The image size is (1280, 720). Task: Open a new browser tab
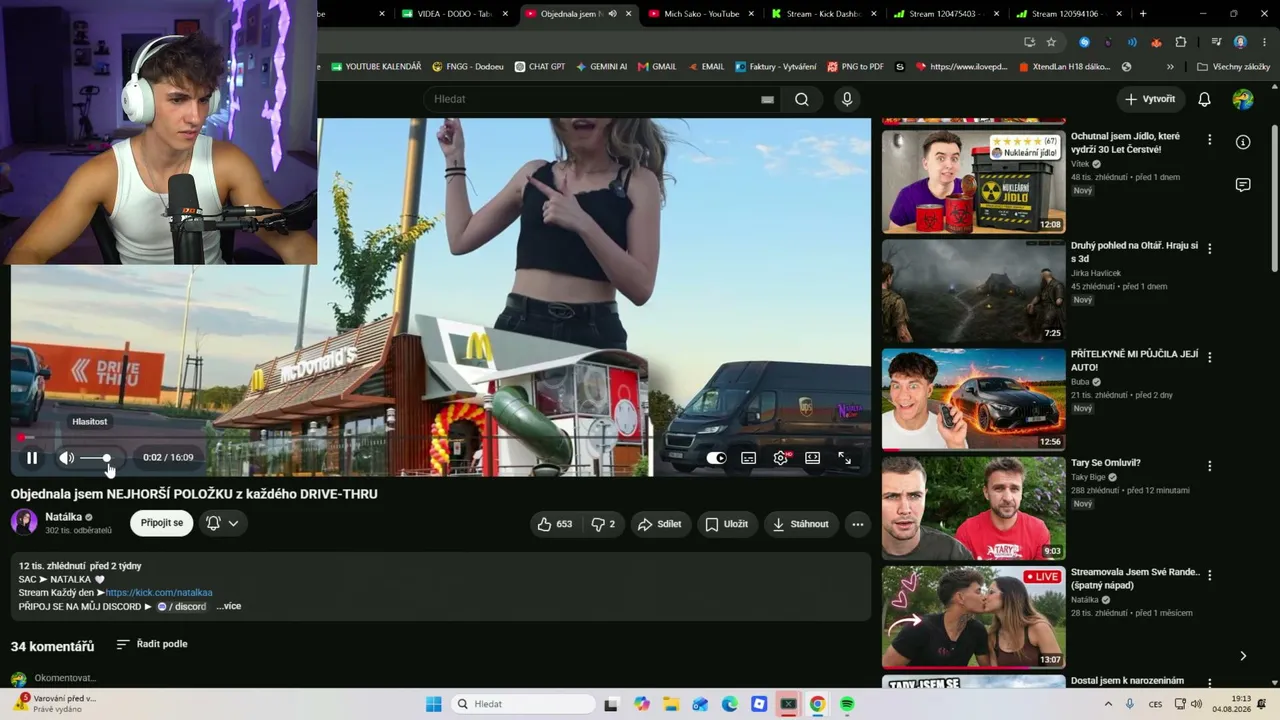click(1143, 14)
